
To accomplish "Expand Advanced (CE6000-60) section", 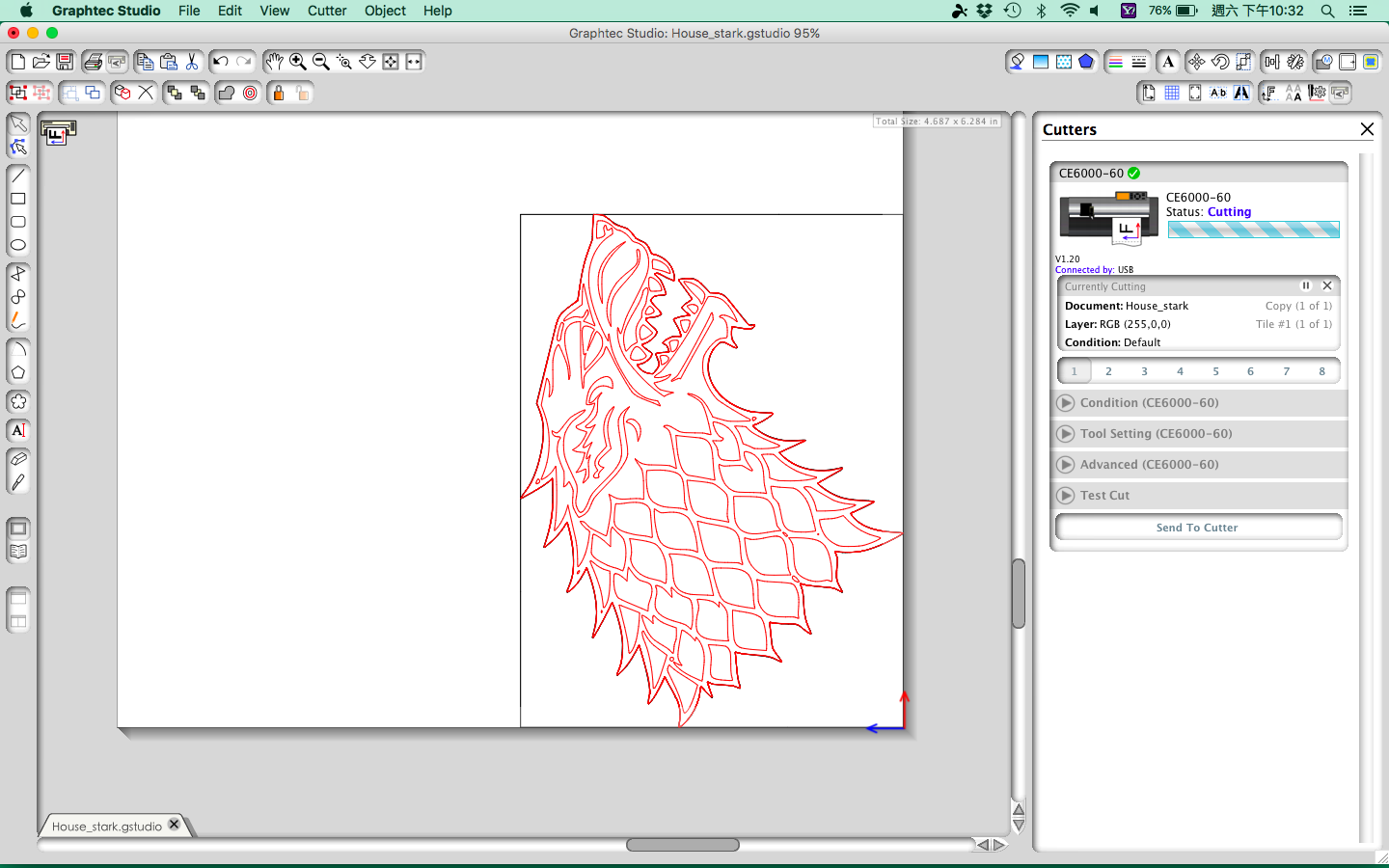I will tap(1198, 465).
